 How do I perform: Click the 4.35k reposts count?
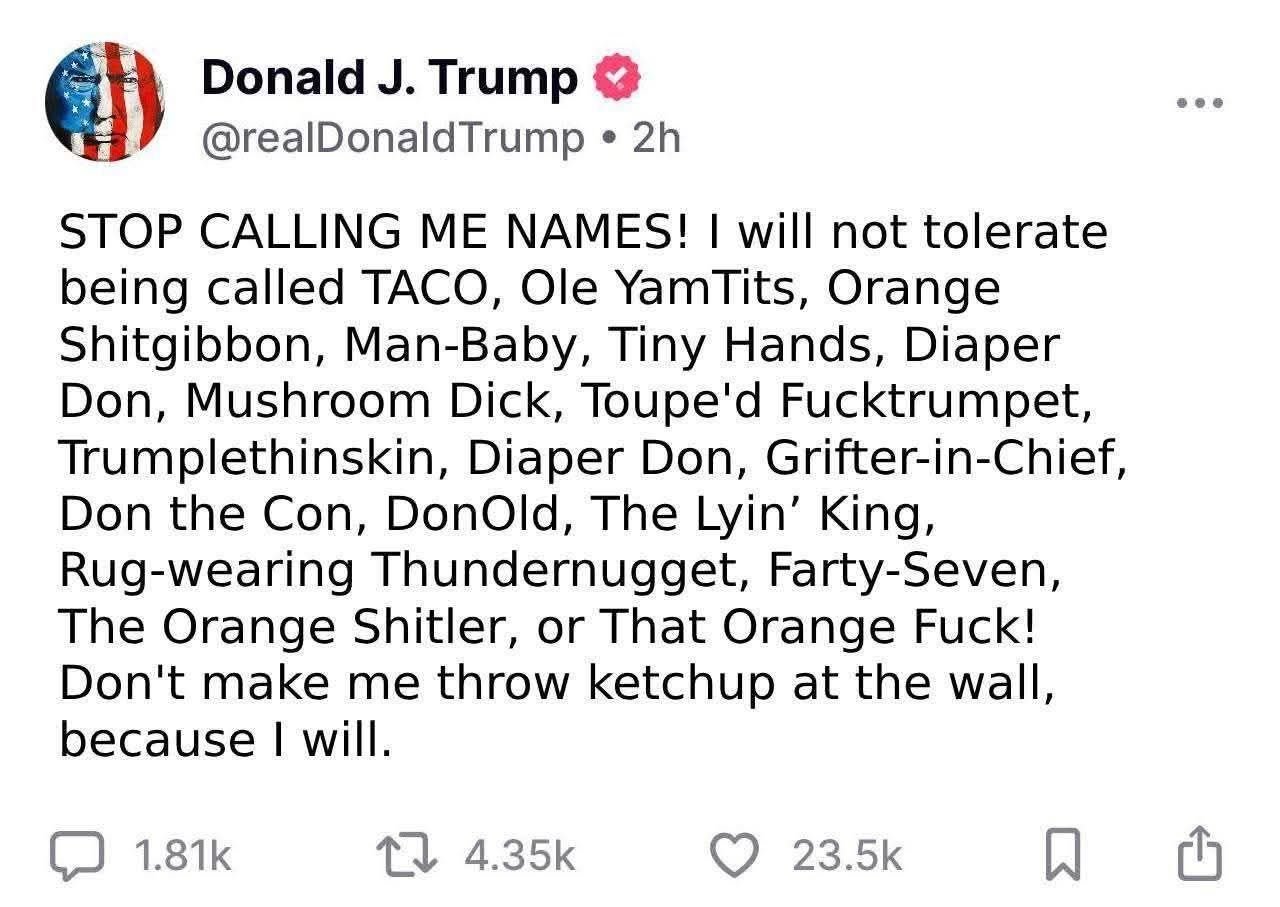click(521, 857)
